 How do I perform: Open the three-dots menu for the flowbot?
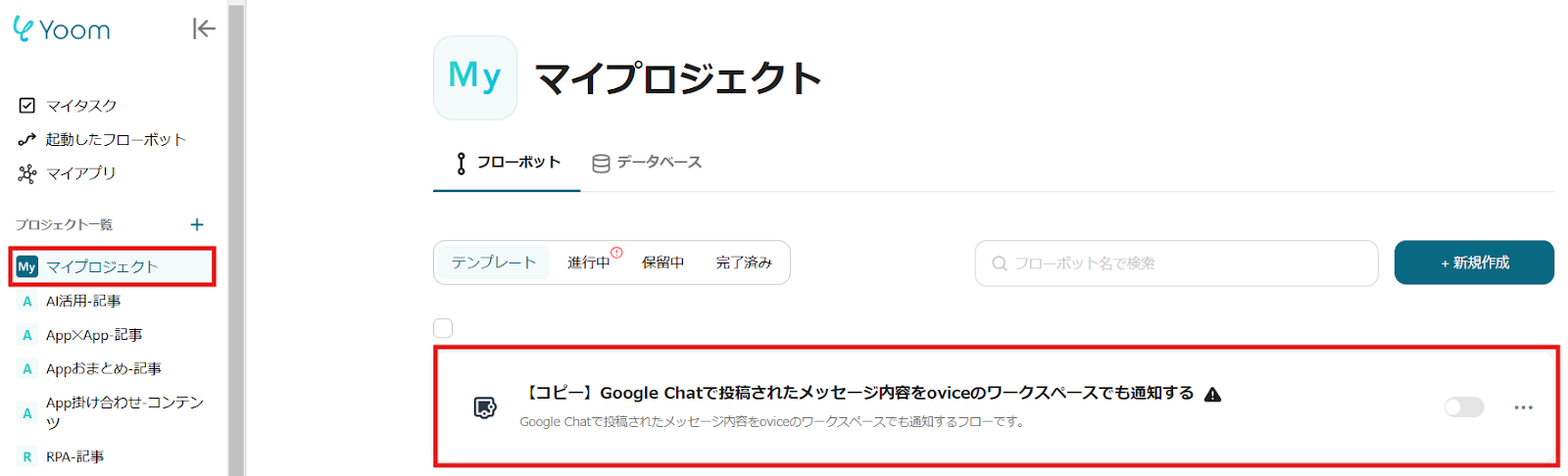point(1523,407)
